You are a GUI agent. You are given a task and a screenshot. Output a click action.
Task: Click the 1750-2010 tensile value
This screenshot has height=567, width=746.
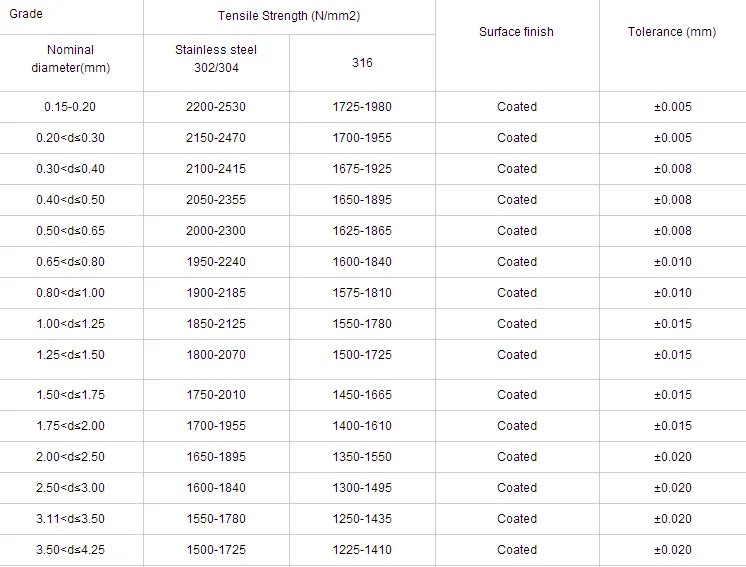(x=216, y=395)
